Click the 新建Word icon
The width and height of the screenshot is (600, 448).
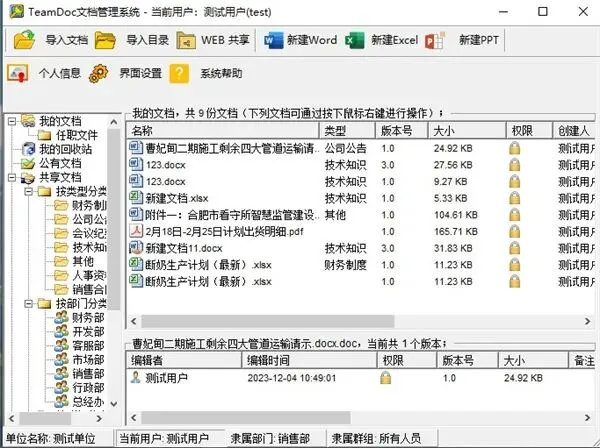click(273, 40)
